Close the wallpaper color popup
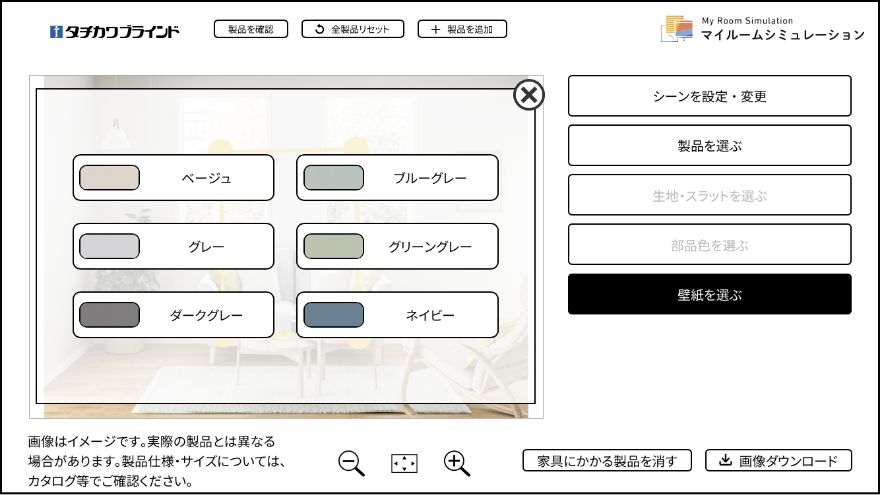 pos(529,95)
